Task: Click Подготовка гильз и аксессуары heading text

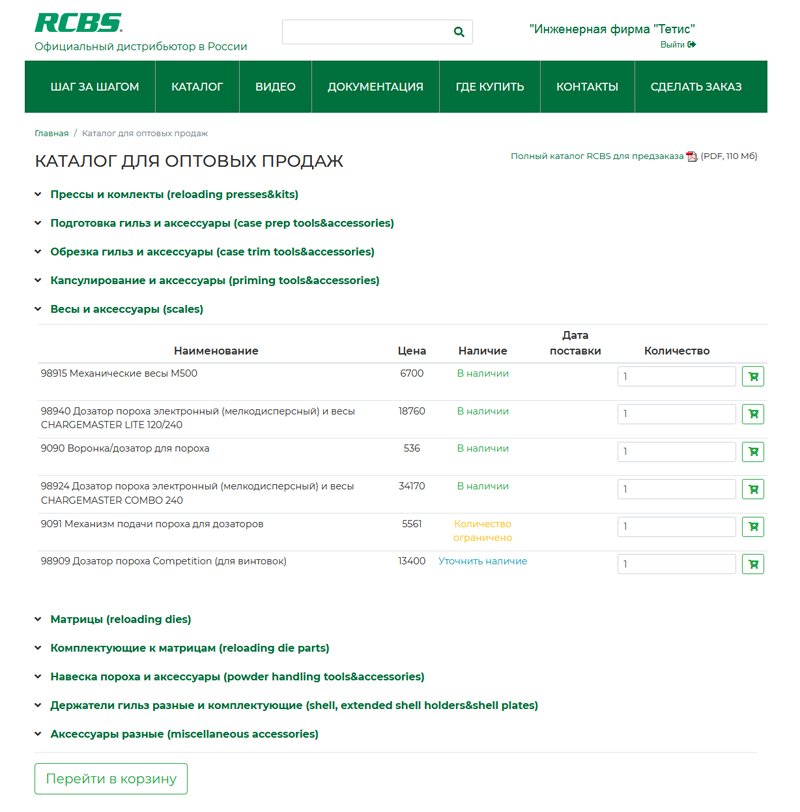Action: (222, 223)
